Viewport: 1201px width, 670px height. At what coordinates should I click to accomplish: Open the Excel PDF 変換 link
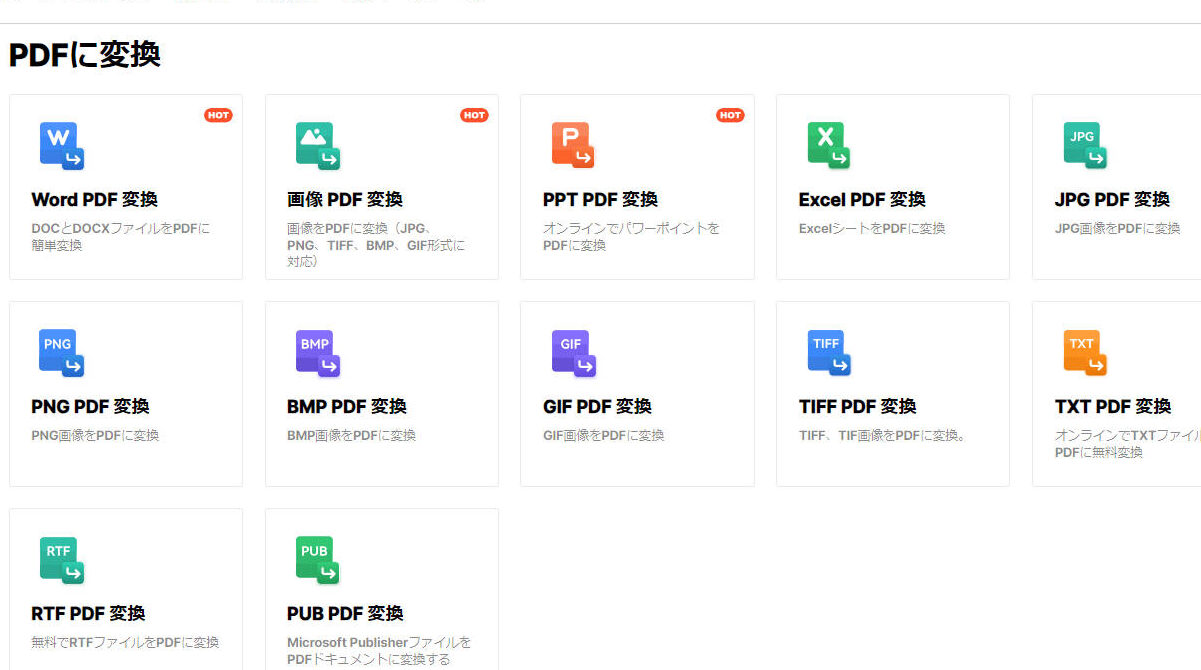(862, 200)
